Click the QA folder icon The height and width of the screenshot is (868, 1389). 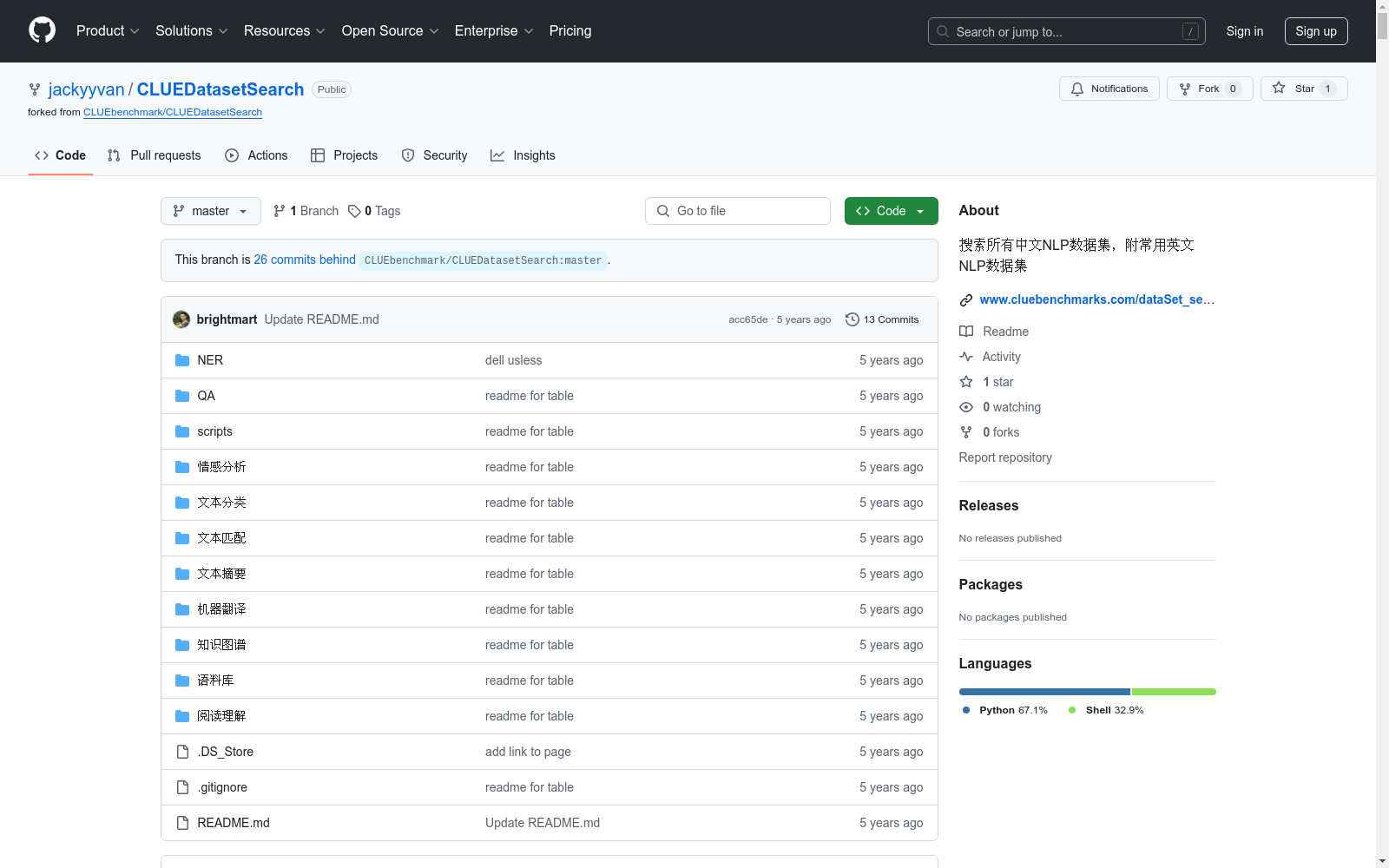(x=182, y=396)
